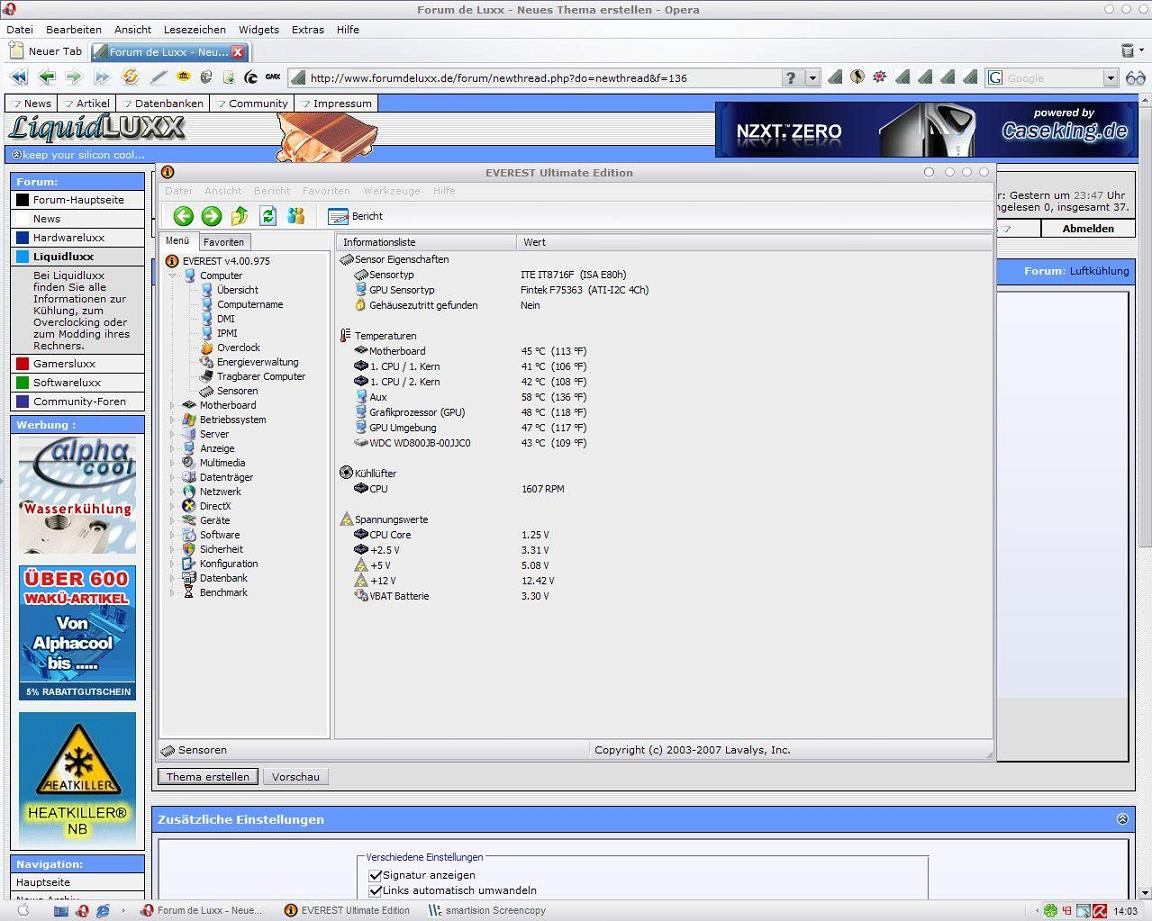Click the NZXT Zero Caseking banner
This screenshot has width=1152, height=921.
pyautogui.click(x=926, y=130)
